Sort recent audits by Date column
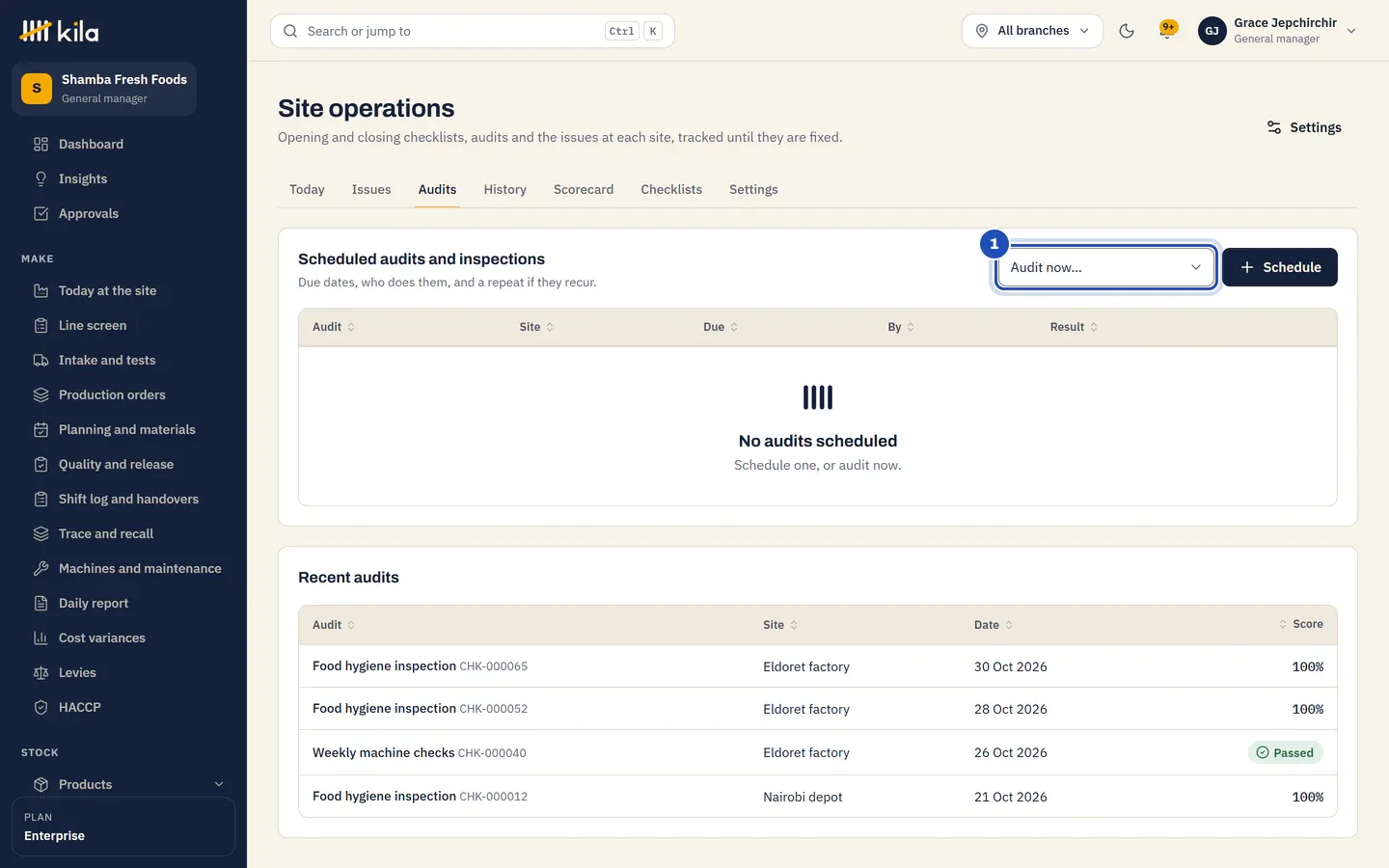Screen dimensions: 1389x868 tap(994, 625)
